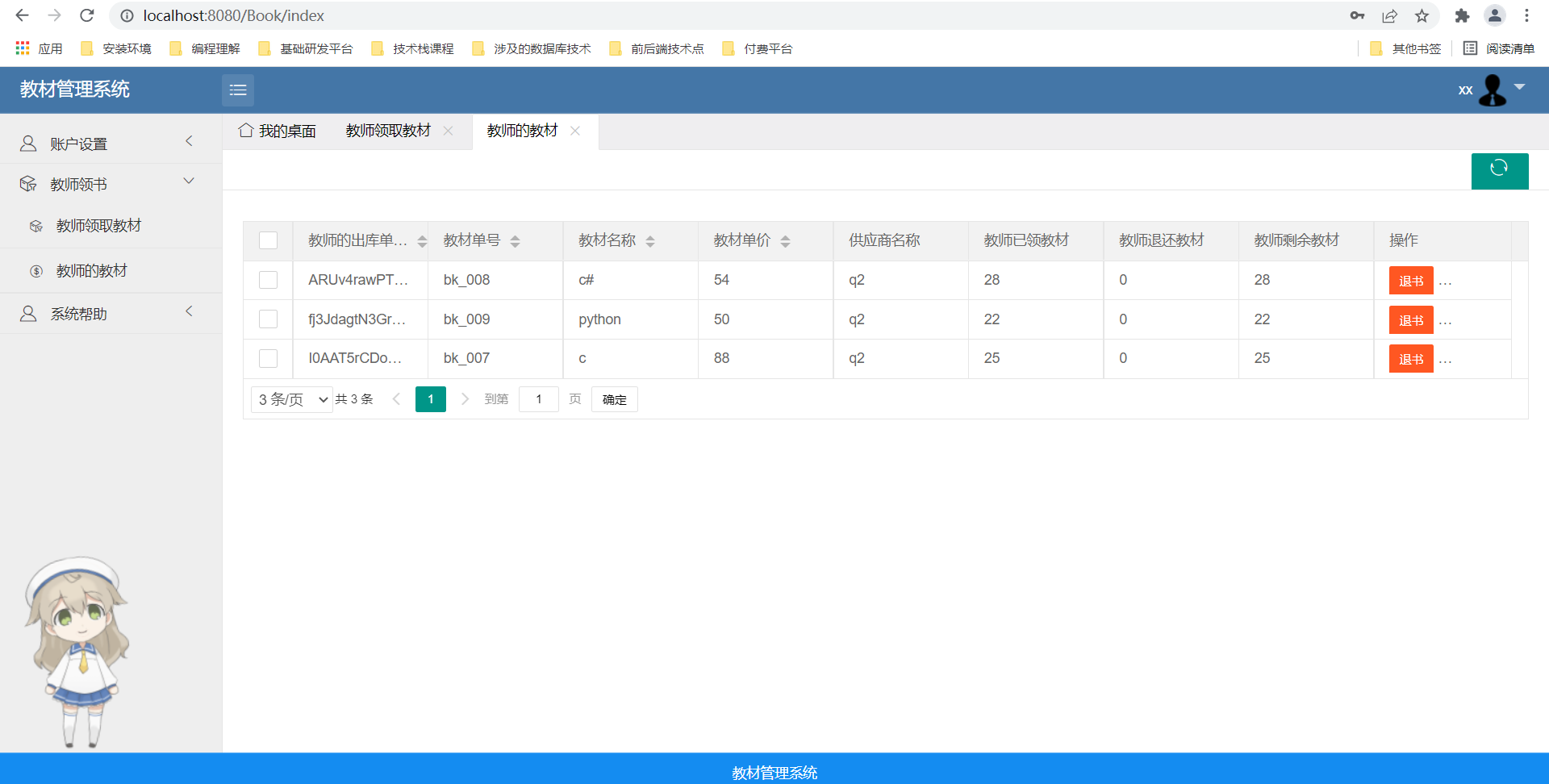Check the checkbox for the bk_008 row

coord(268,280)
